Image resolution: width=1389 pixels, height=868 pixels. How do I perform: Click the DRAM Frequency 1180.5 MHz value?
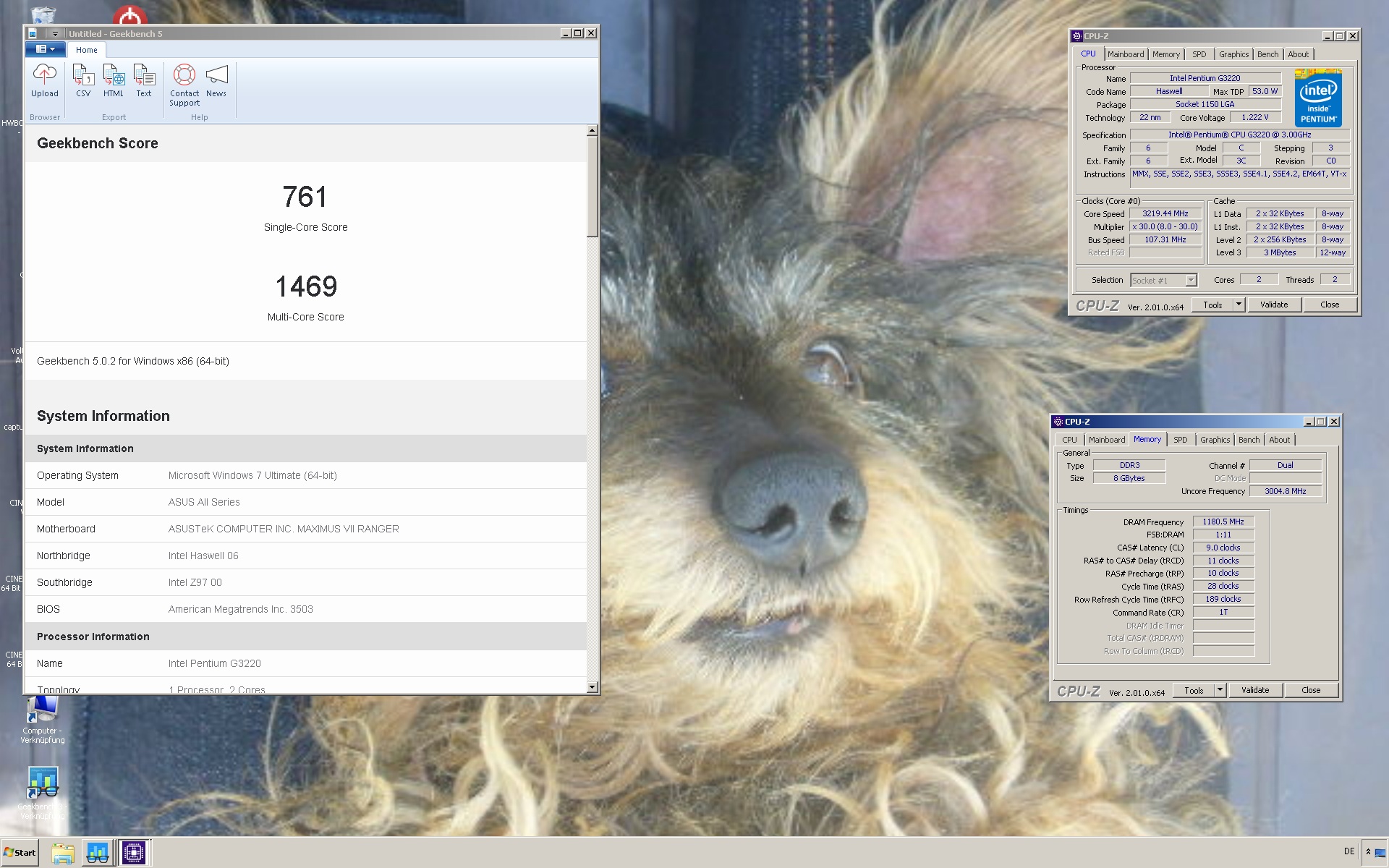(x=1223, y=522)
